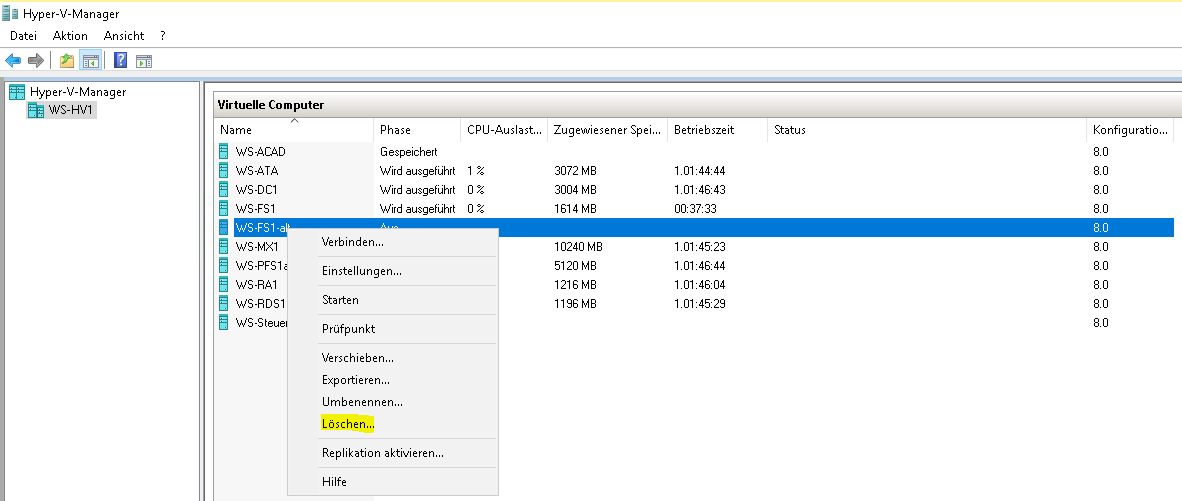Open the ? help menu
The height and width of the screenshot is (501, 1182).
click(163, 35)
